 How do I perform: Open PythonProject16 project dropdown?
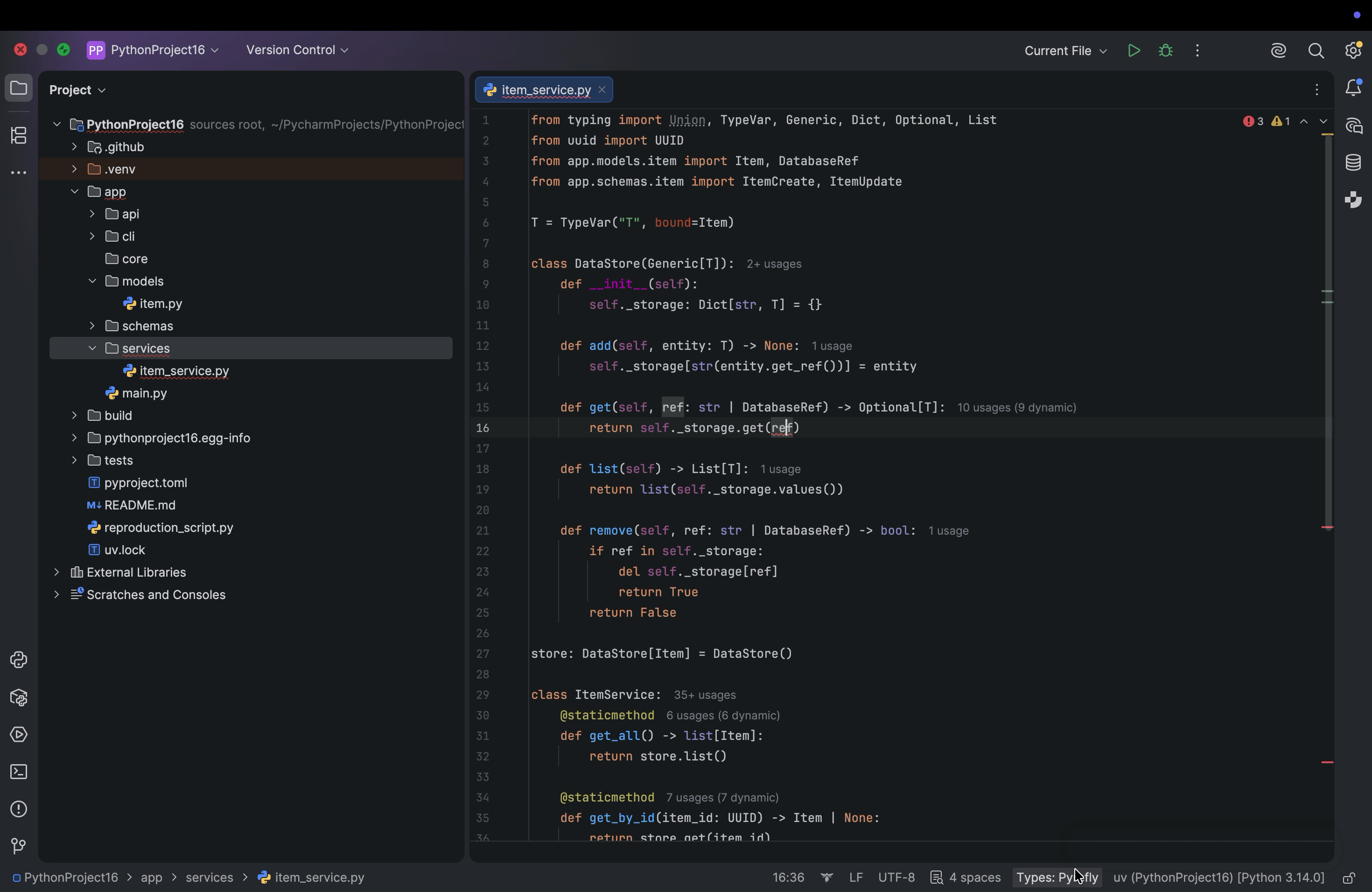(x=154, y=50)
